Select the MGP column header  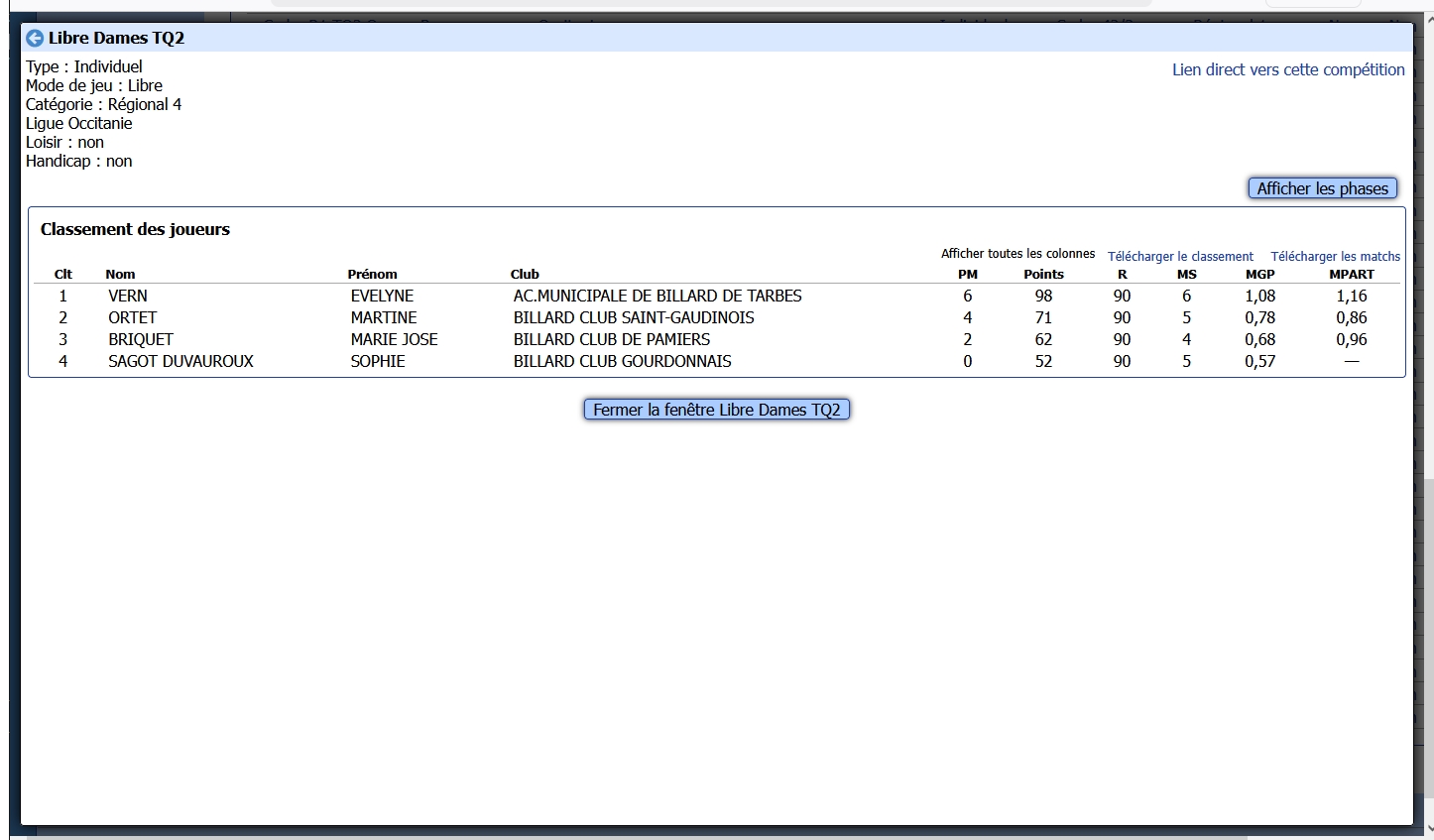click(1259, 275)
